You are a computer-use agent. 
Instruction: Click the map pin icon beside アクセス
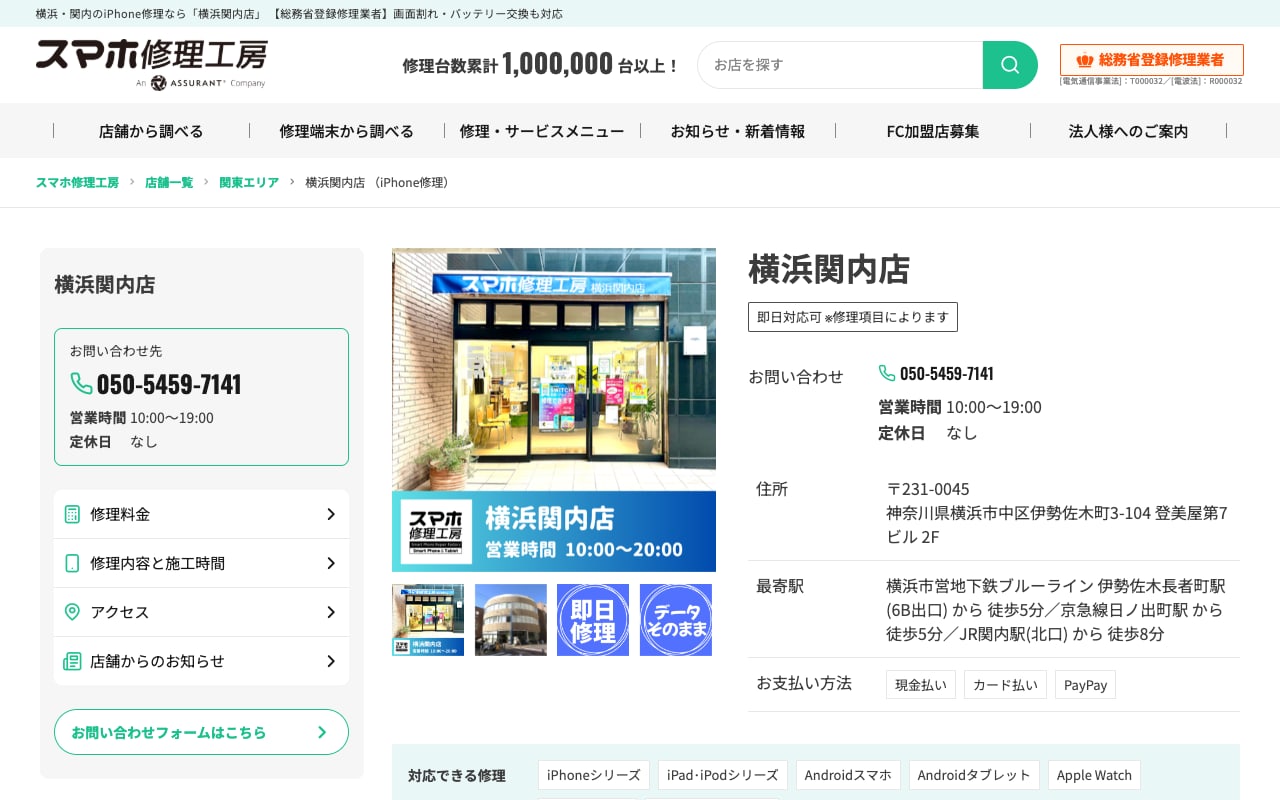(x=72, y=612)
